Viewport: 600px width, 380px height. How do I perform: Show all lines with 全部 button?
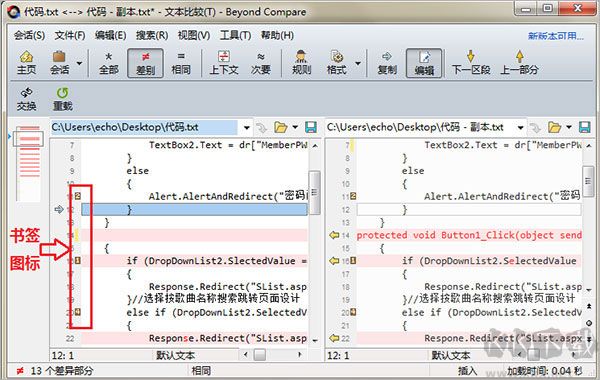point(109,63)
